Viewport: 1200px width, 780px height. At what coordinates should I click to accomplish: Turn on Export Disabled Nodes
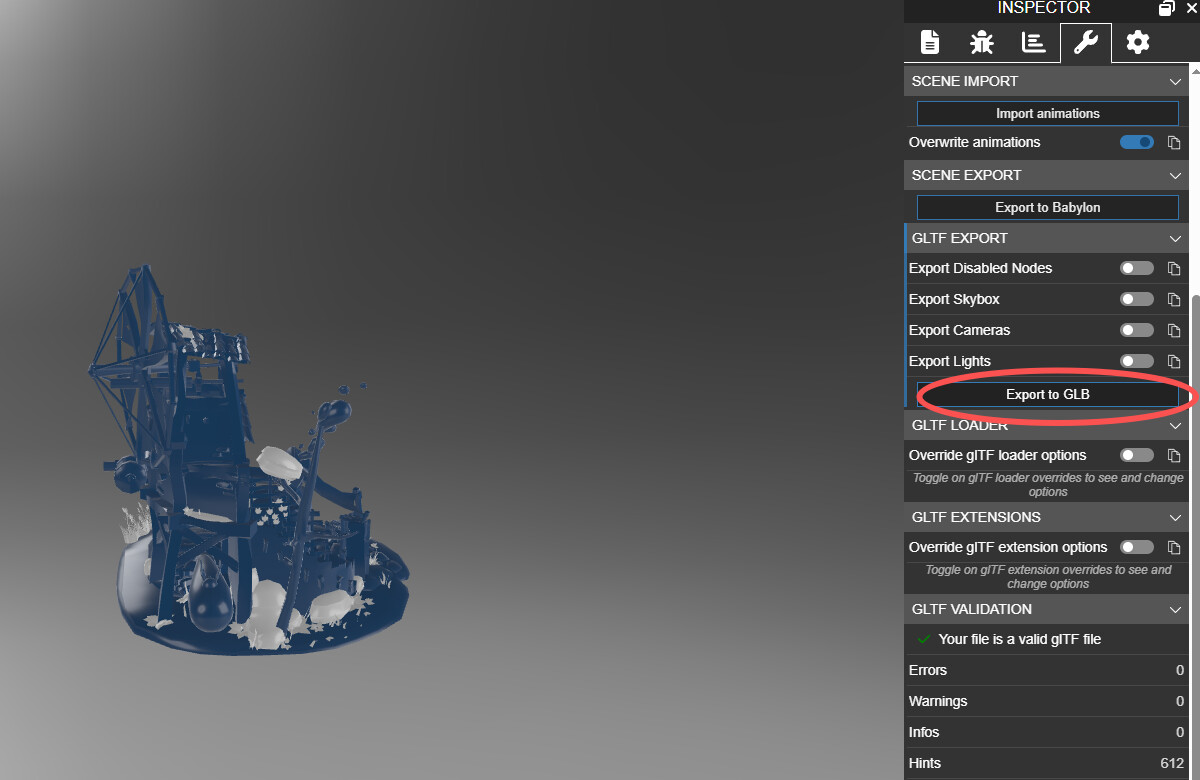pyautogui.click(x=1136, y=267)
